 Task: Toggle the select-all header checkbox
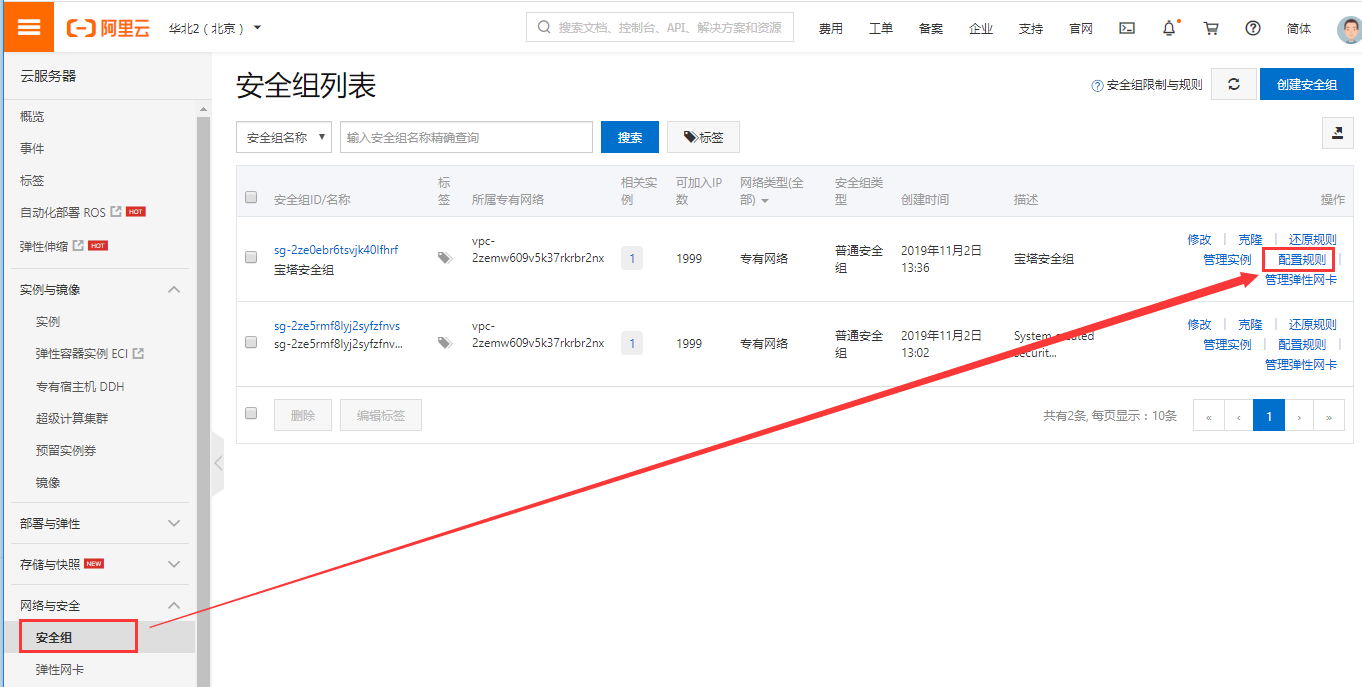click(252, 197)
